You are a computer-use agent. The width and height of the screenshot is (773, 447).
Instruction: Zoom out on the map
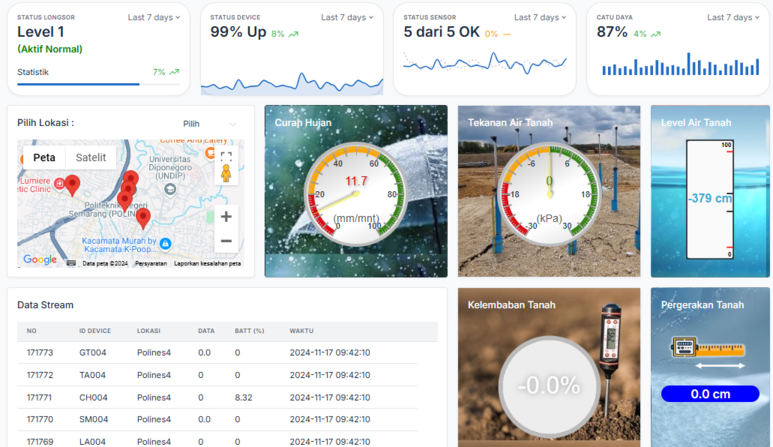click(x=226, y=241)
